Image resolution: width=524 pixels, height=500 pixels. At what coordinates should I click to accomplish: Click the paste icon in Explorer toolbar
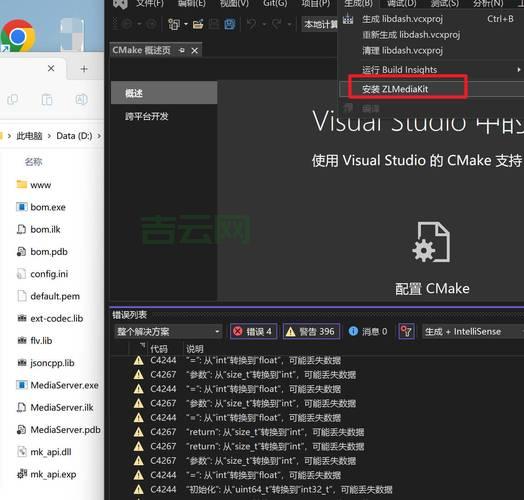click(47, 99)
